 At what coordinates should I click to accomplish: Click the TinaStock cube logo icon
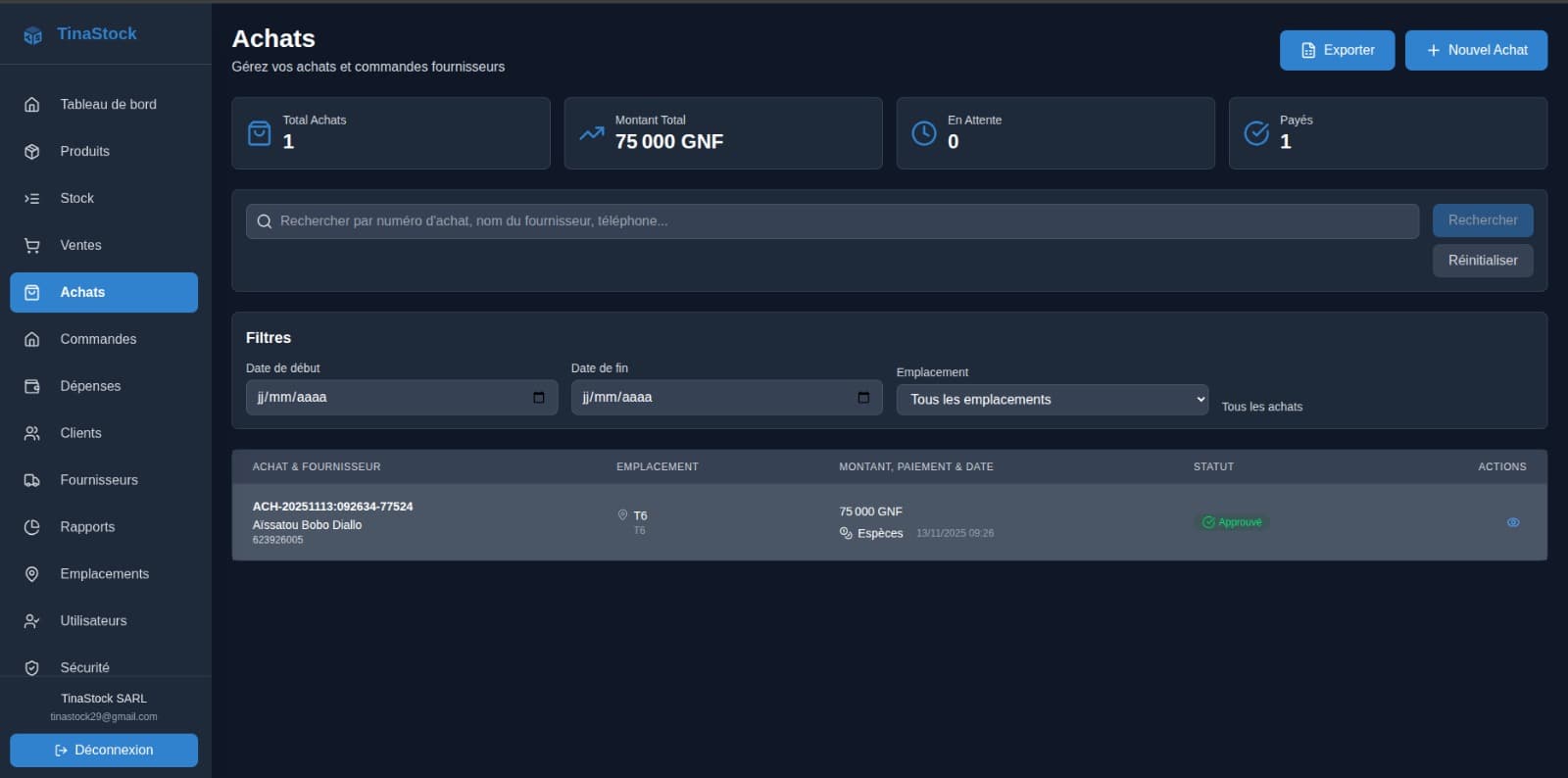click(x=32, y=35)
